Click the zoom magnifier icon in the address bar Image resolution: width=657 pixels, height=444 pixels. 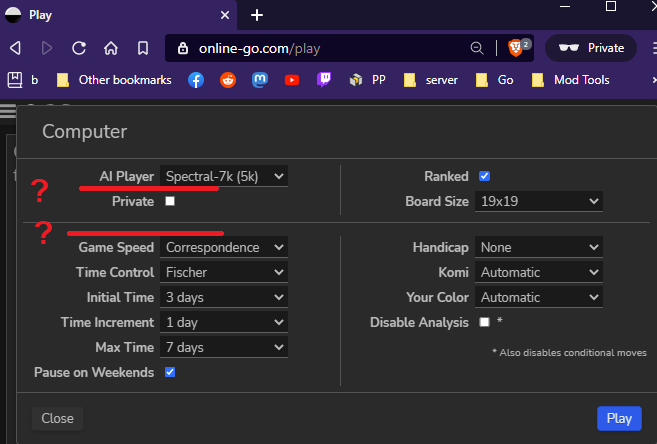click(477, 48)
